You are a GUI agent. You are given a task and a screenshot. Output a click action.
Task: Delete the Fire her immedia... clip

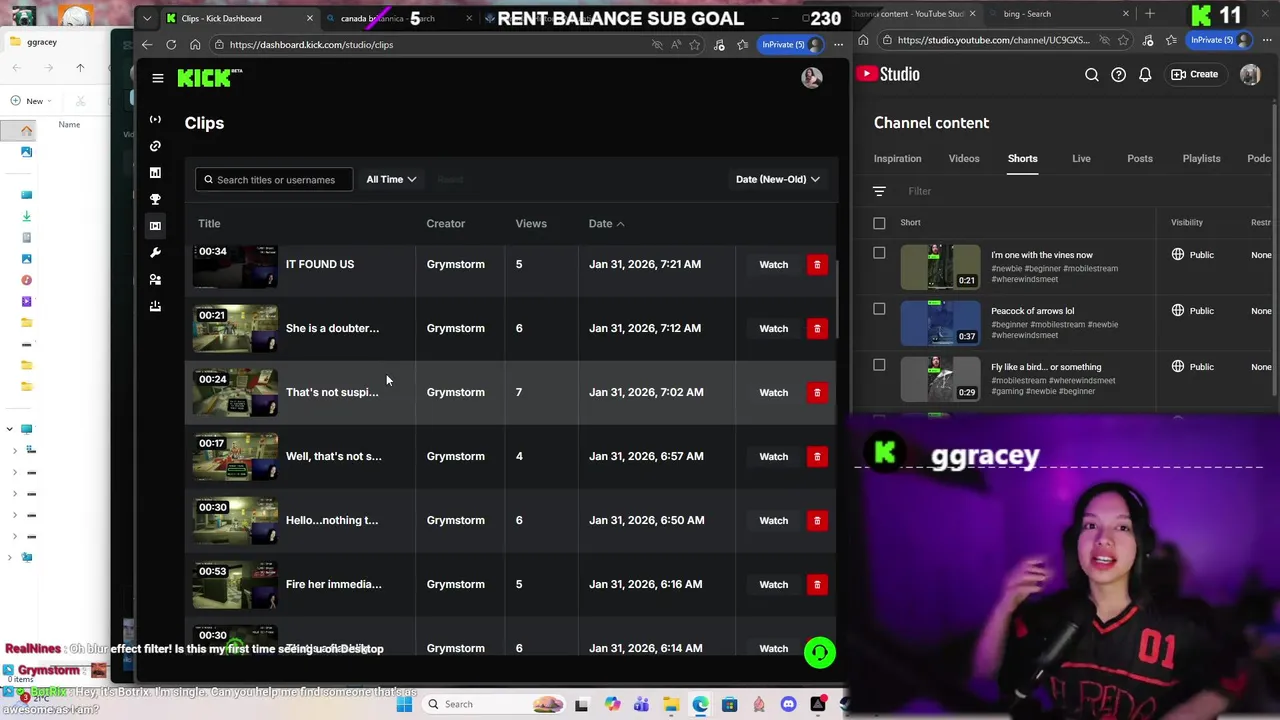pyautogui.click(x=817, y=584)
